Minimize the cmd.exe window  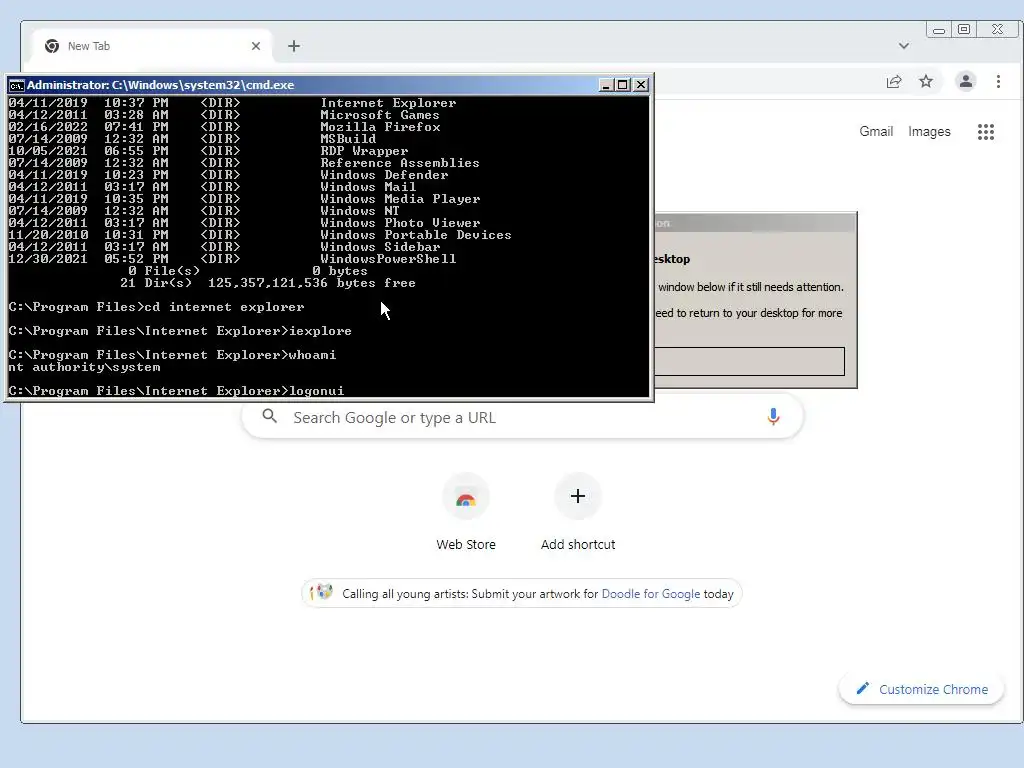606,85
